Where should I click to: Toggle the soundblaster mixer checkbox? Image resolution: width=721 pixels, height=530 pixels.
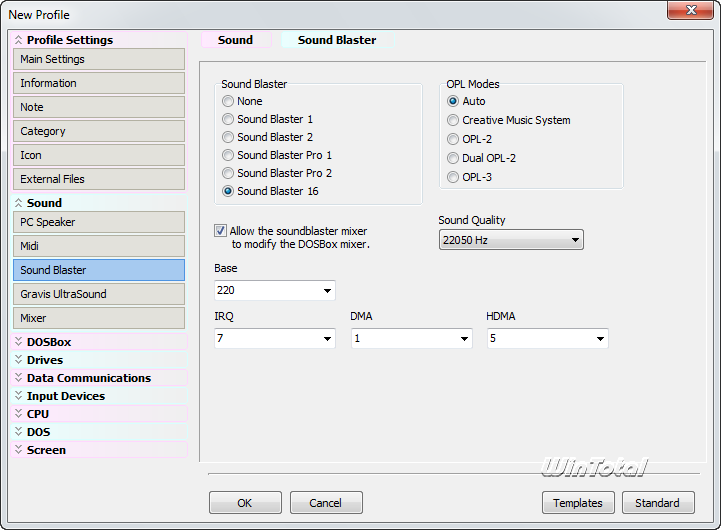[x=221, y=231]
